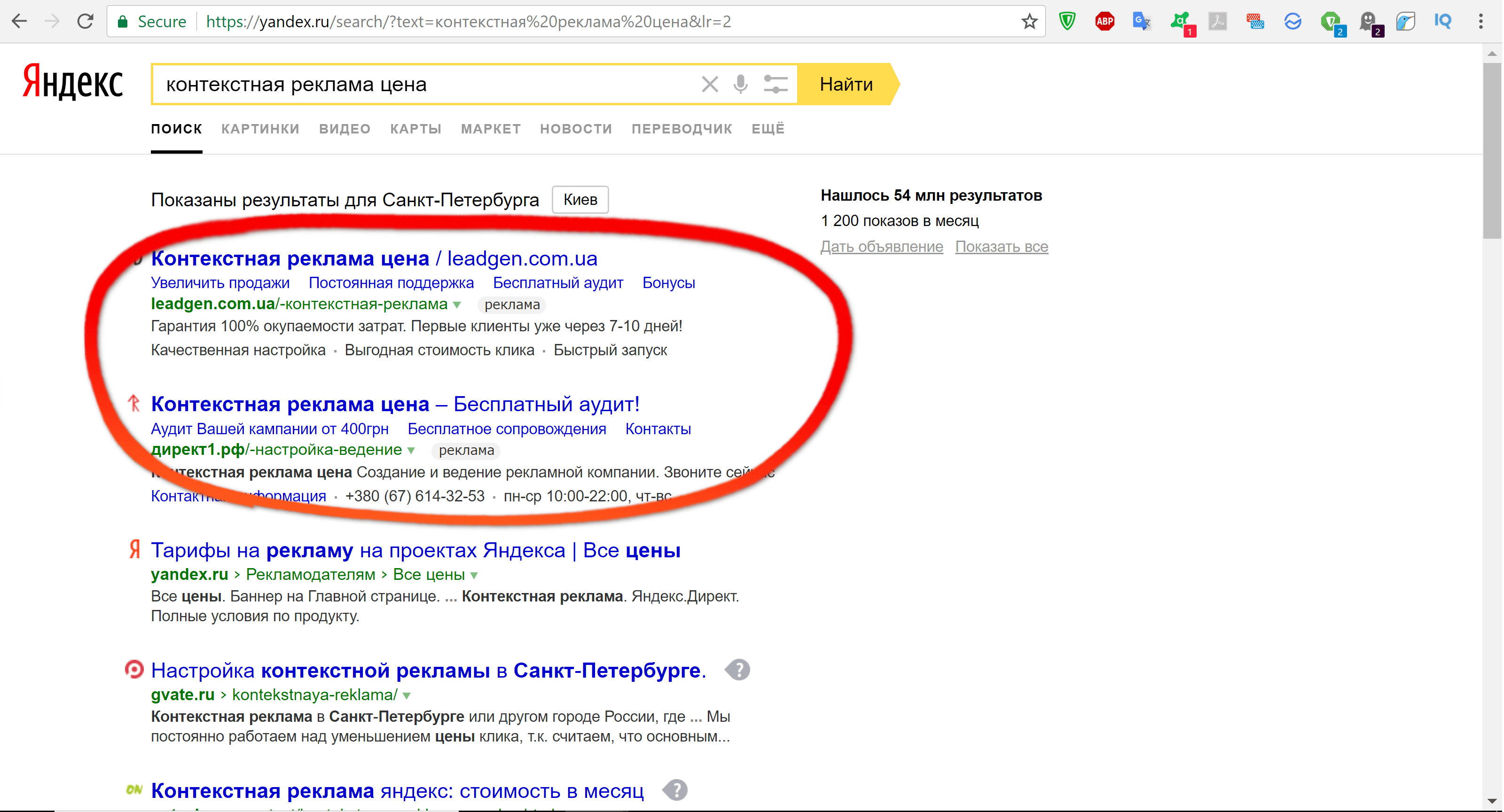Open the ПЕРЕВОДЧИК tab
This screenshot has width=1504, height=812.
click(x=682, y=129)
